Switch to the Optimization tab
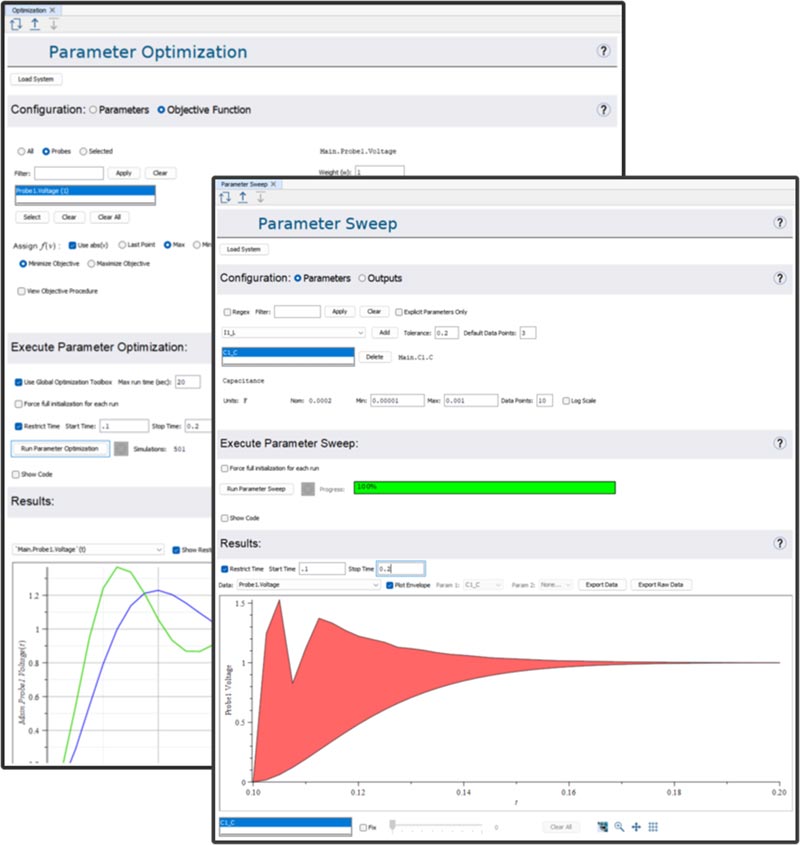The height and width of the screenshot is (845, 800). (x=30, y=9)
